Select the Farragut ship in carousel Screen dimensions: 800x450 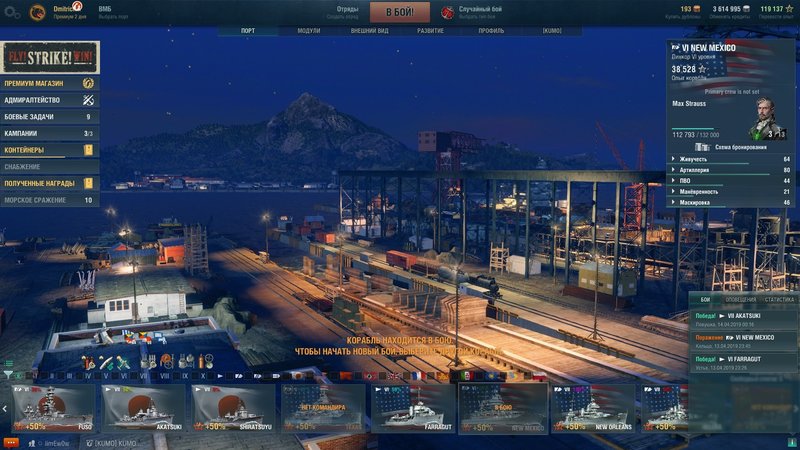click(x=413, y=408)
